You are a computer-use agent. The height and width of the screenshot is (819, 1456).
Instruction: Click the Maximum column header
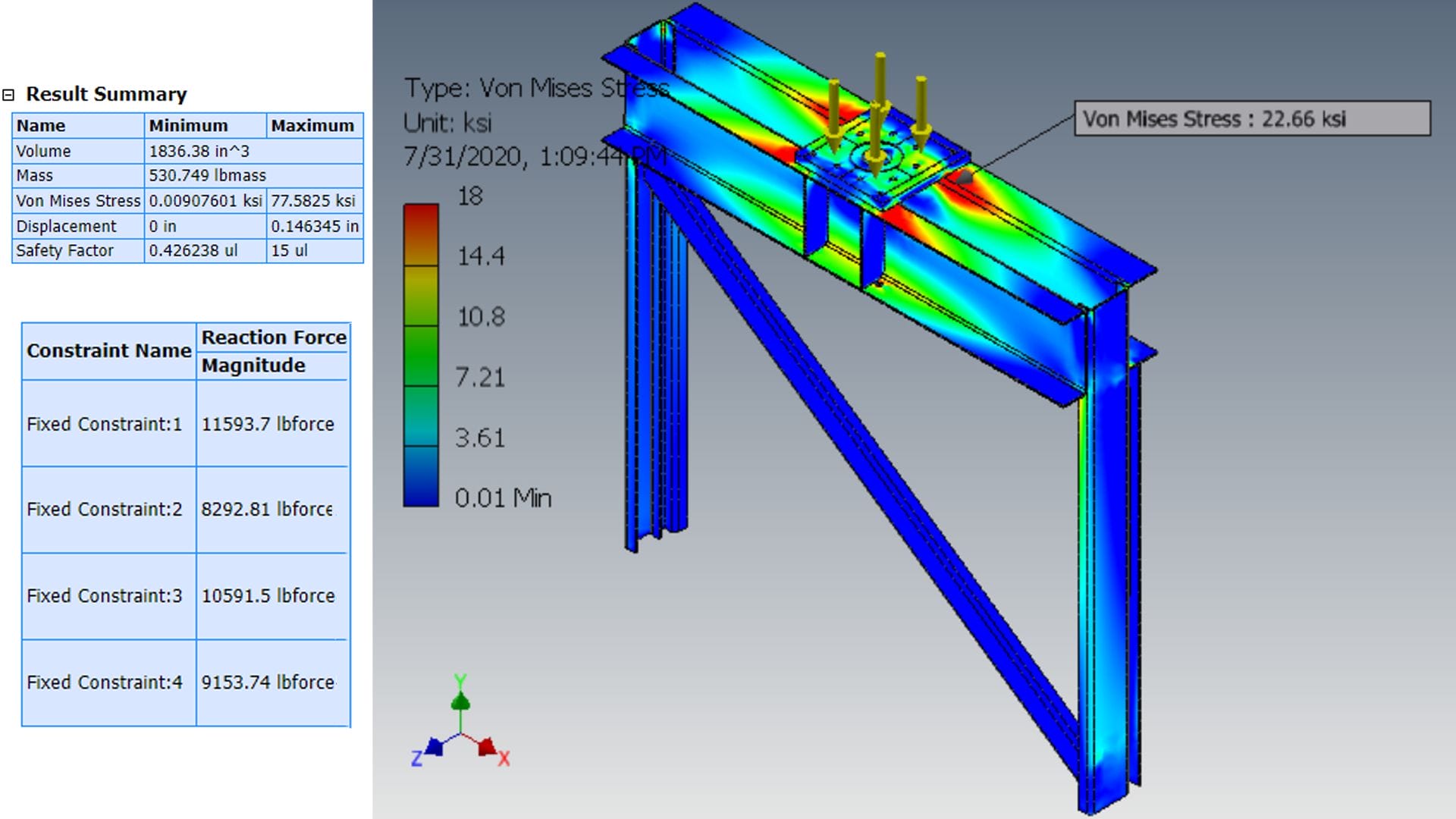[312, 126]
